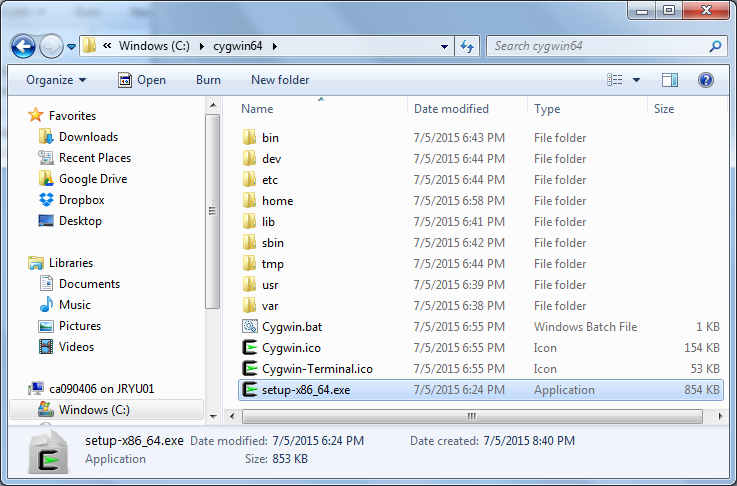Select the usr folder icon

pos(250,285)
